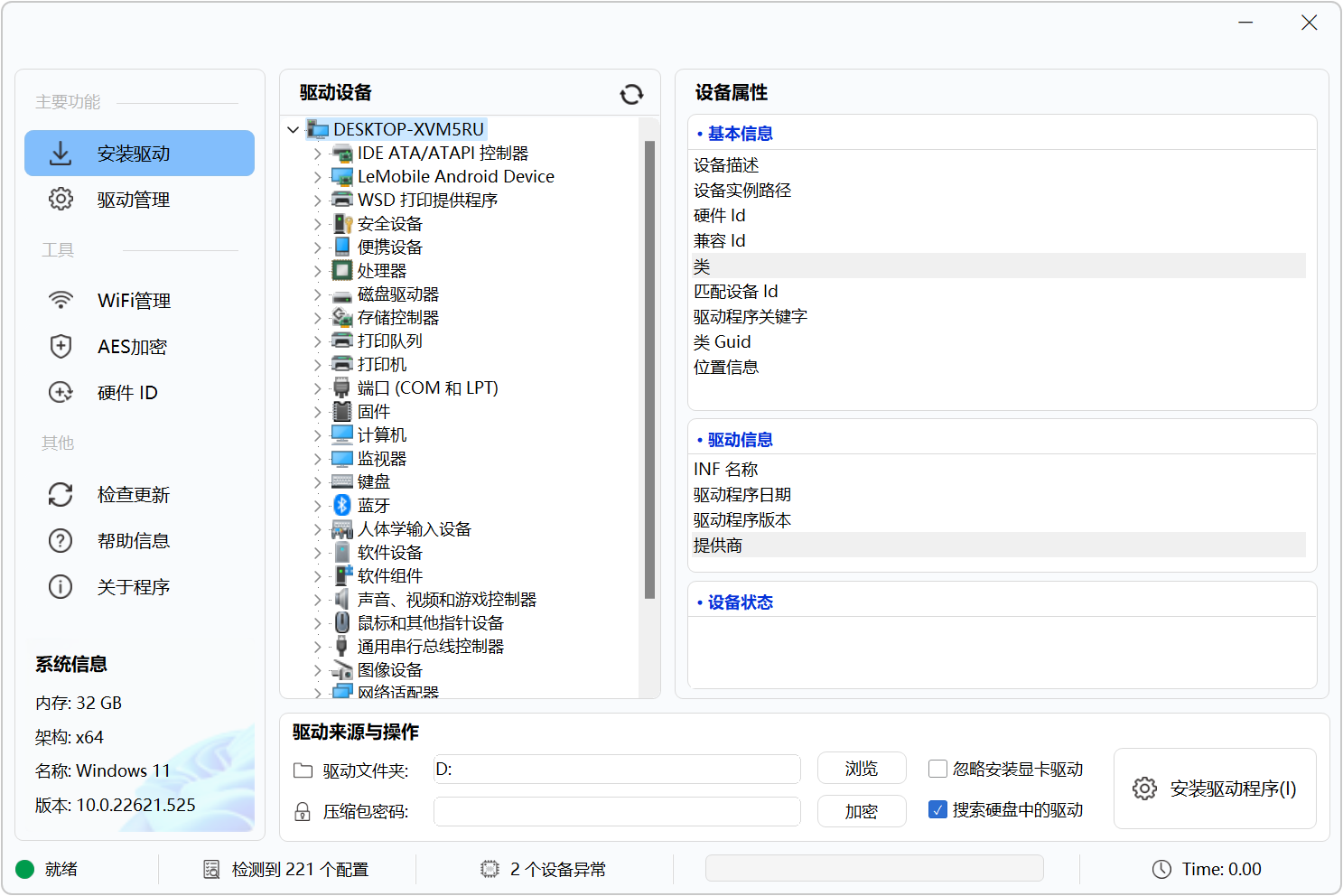Click the clock icon beside Time
This screenshot has height=896, width=1343.
click(1161, 869)
